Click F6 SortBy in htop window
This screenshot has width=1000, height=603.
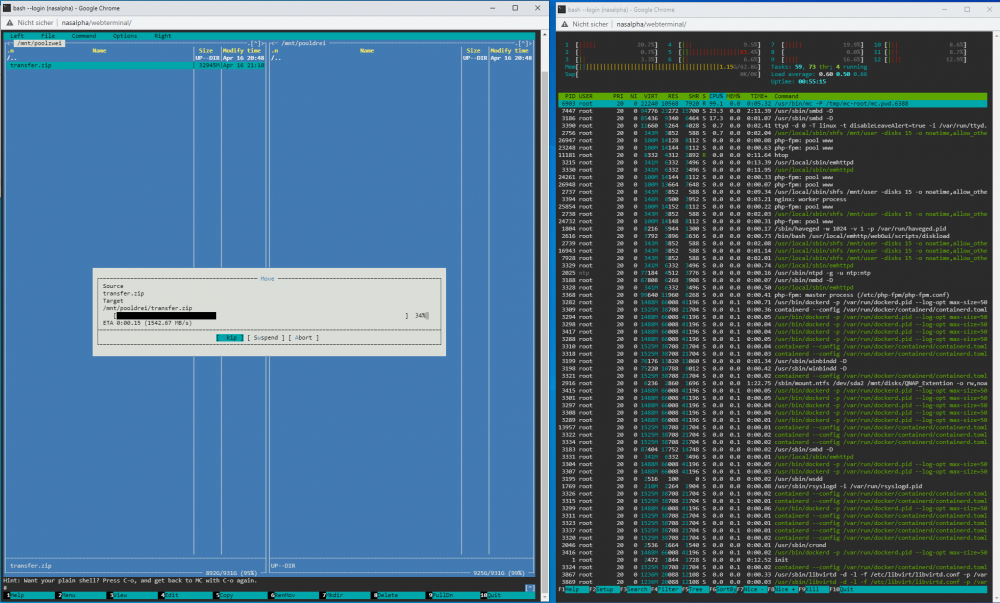(x=723, y=590)
